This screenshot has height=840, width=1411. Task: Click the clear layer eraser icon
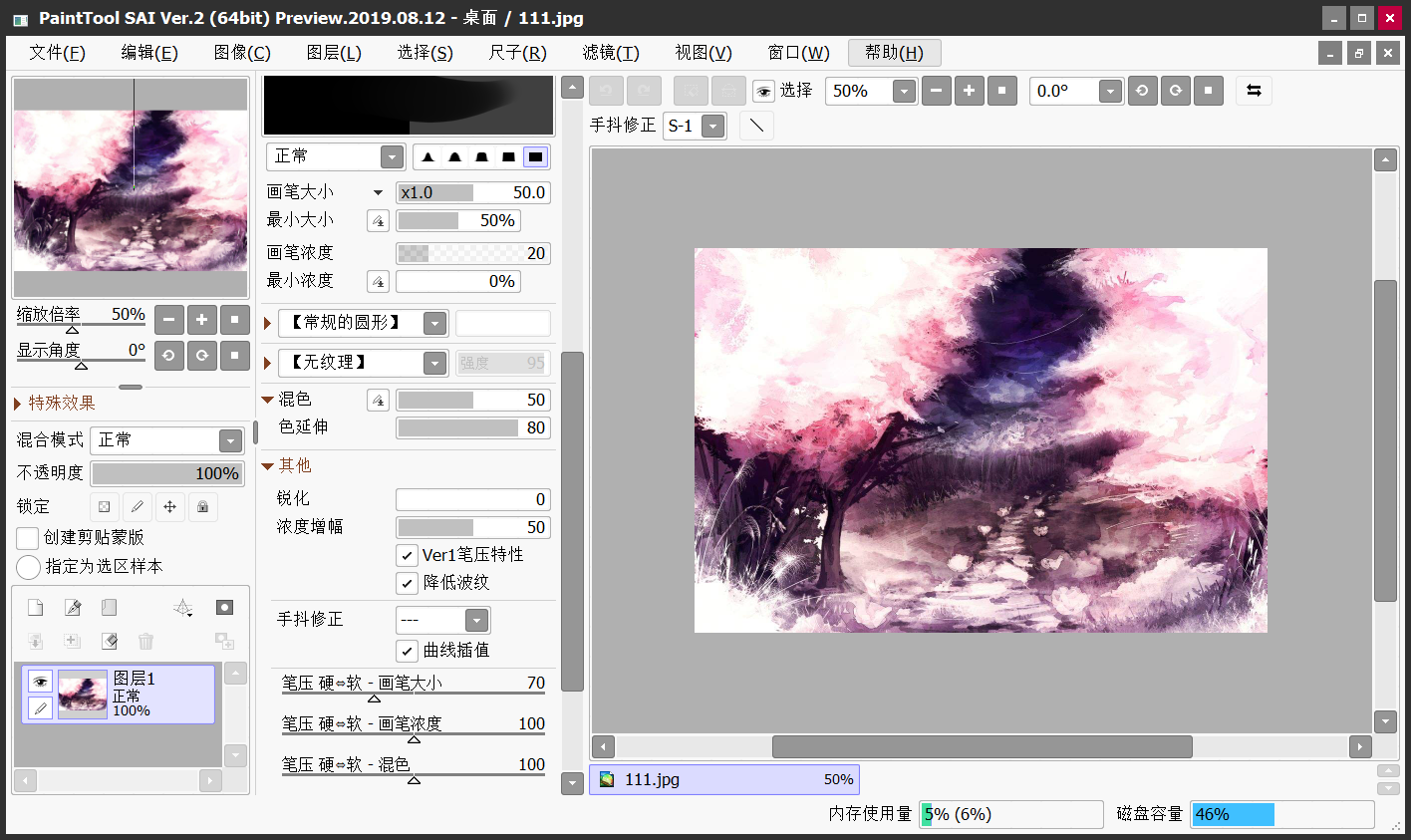pos(110,641)
